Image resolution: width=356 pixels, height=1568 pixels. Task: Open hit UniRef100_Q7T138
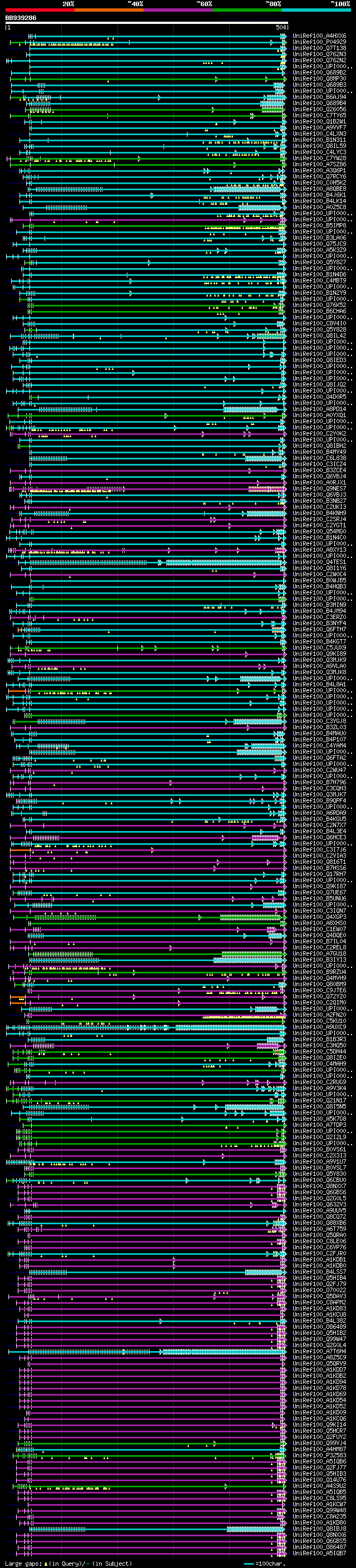point(319,48)
